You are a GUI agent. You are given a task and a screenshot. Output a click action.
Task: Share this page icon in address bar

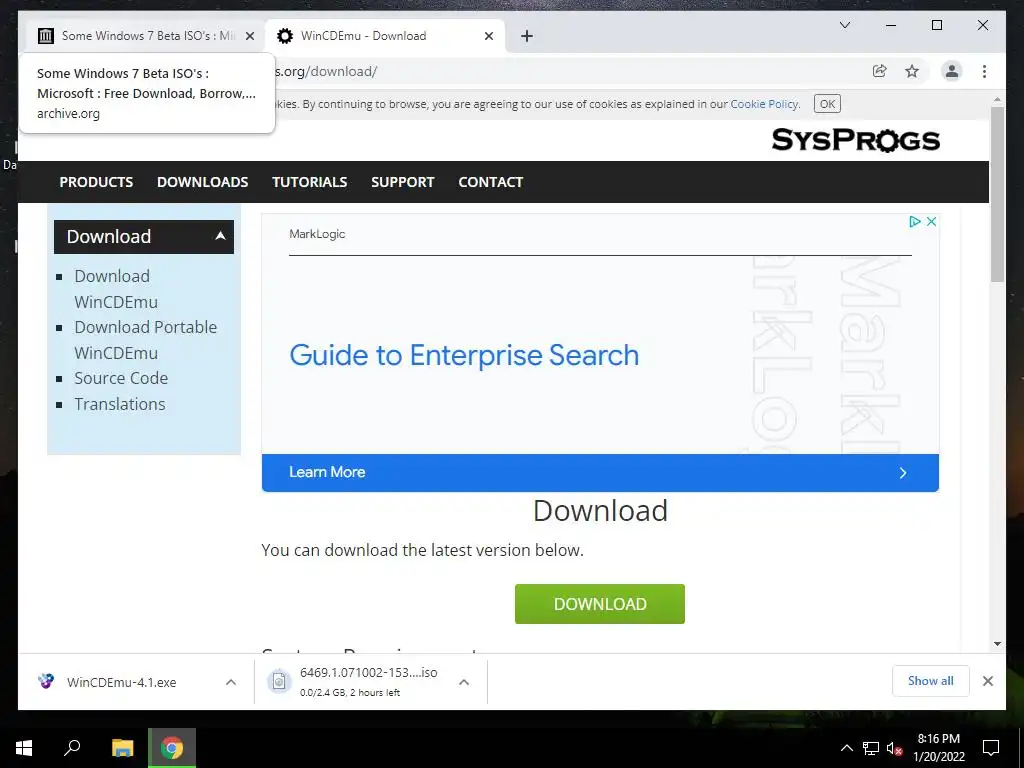click(880, 71)
